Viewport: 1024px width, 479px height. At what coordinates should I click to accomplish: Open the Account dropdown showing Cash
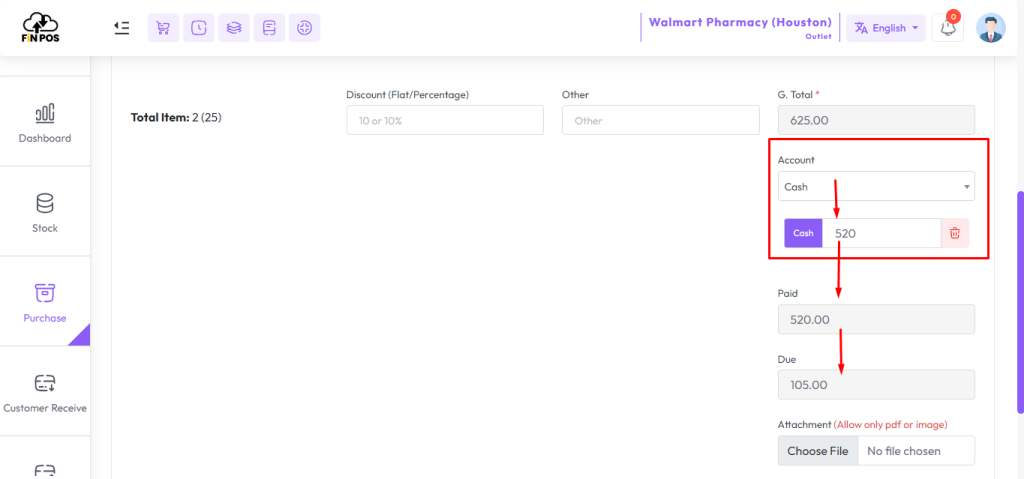pos(876,186)
